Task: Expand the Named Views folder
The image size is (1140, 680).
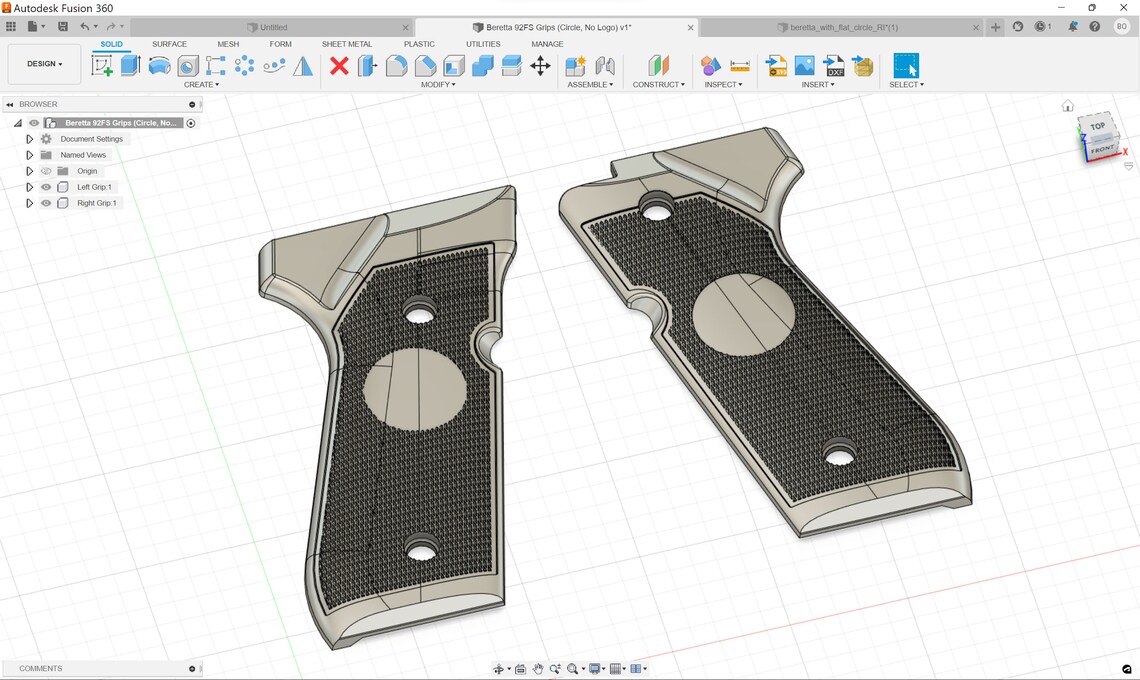Action: click(x=29, y=154)
